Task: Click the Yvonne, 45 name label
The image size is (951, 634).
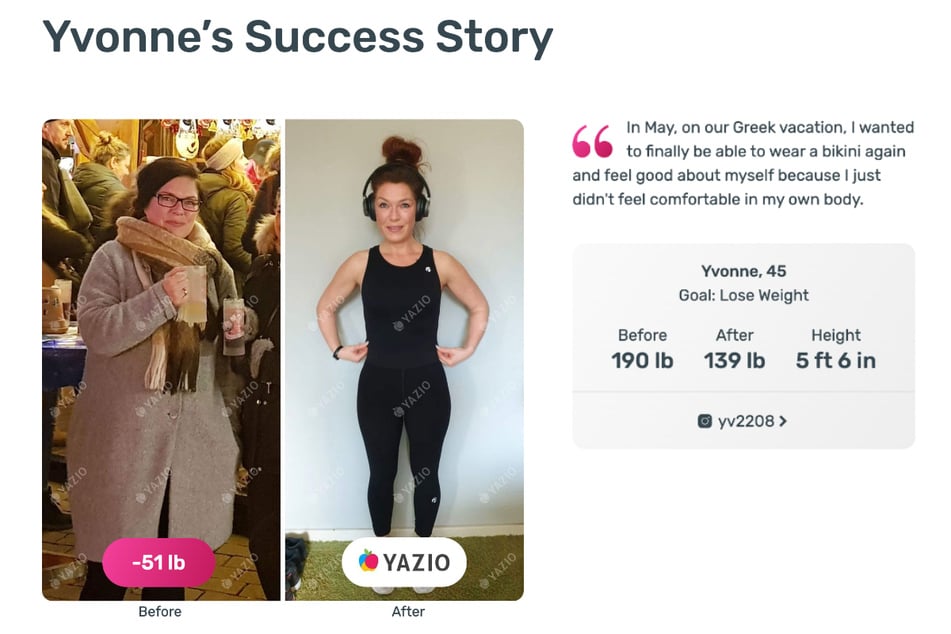Action: pyautogui.click(x=744, y=271)
